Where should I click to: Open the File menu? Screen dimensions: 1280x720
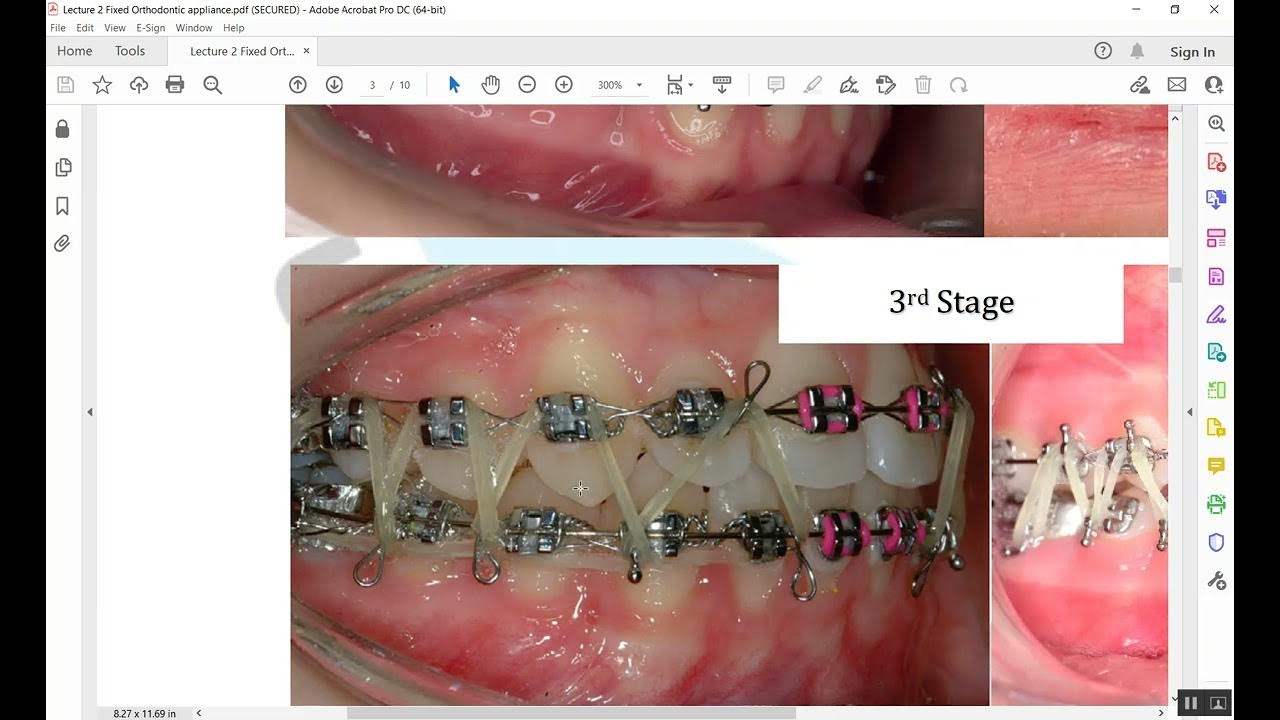tap(58, 28)
